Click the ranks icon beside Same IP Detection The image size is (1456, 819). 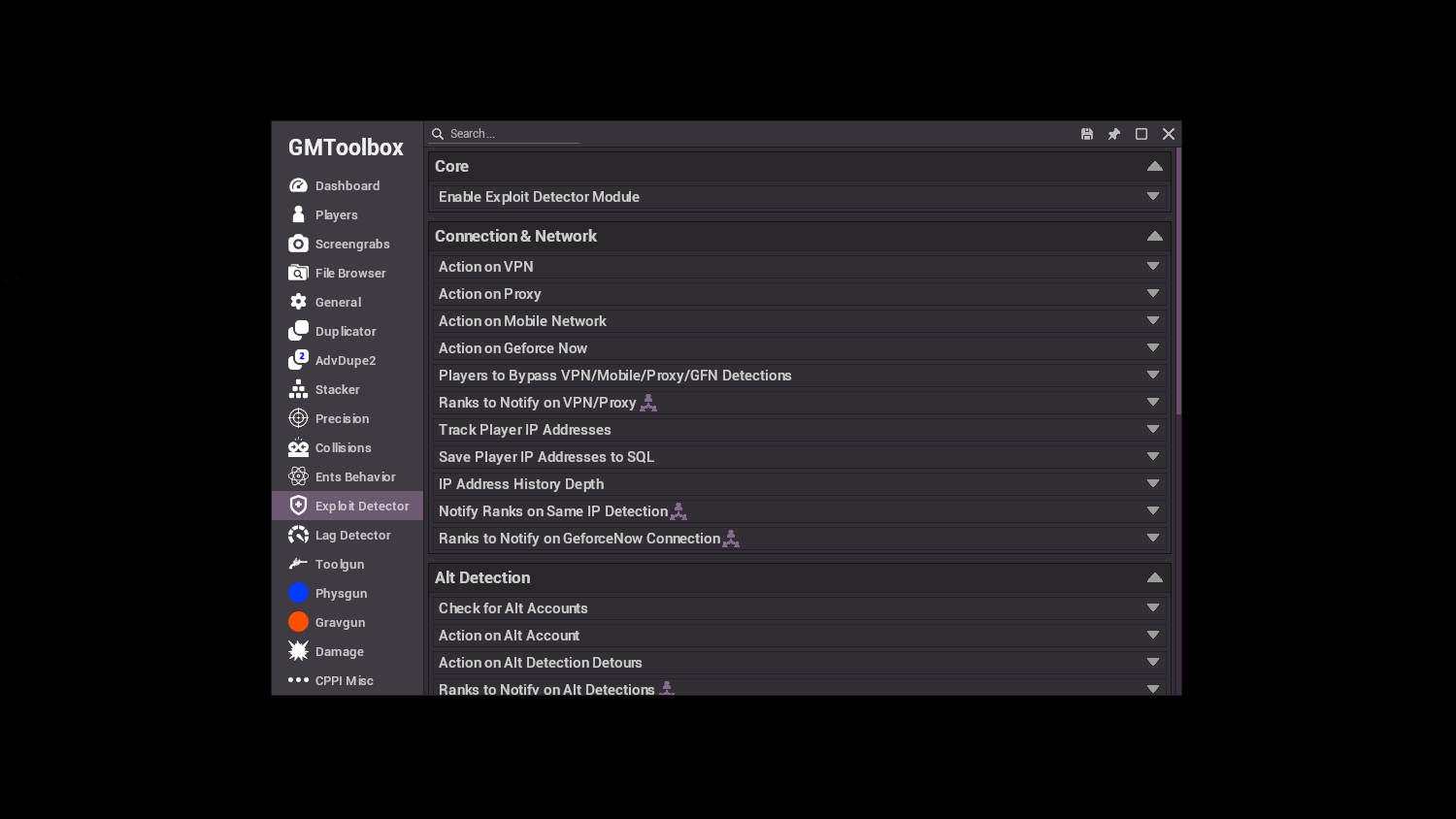[x=678, y=511]
